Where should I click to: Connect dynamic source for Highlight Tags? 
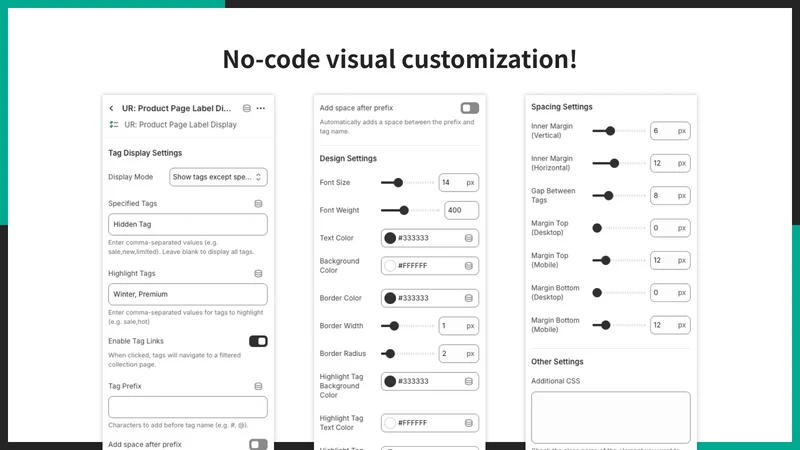click(258, 273)
